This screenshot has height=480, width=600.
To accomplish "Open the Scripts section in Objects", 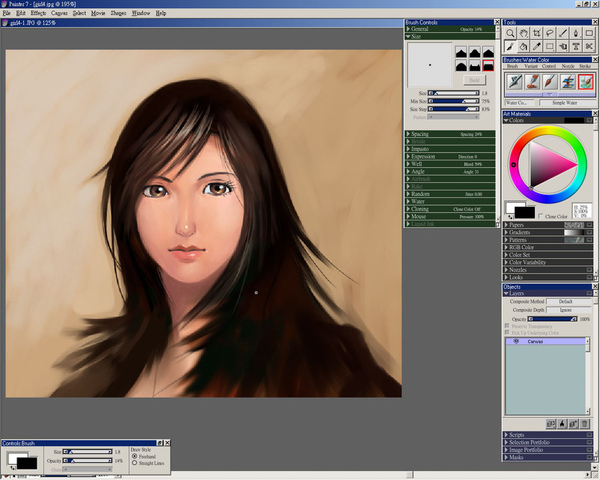I will (547, 435).
